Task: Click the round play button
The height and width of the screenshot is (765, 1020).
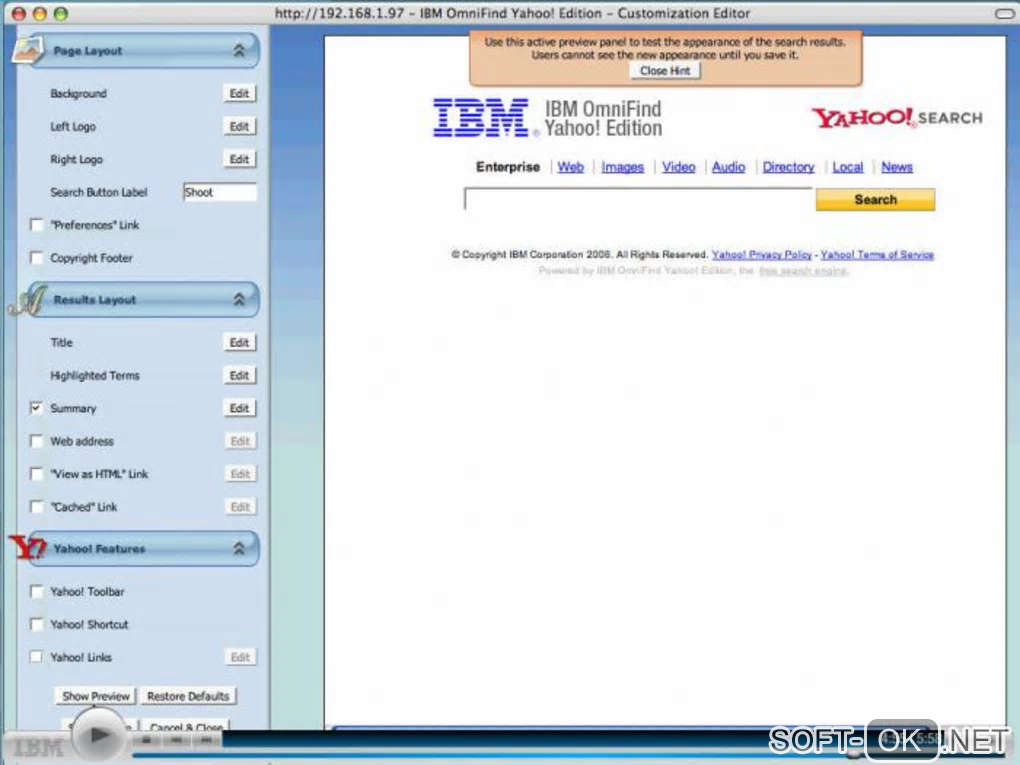Action: (x=99, y=736)
